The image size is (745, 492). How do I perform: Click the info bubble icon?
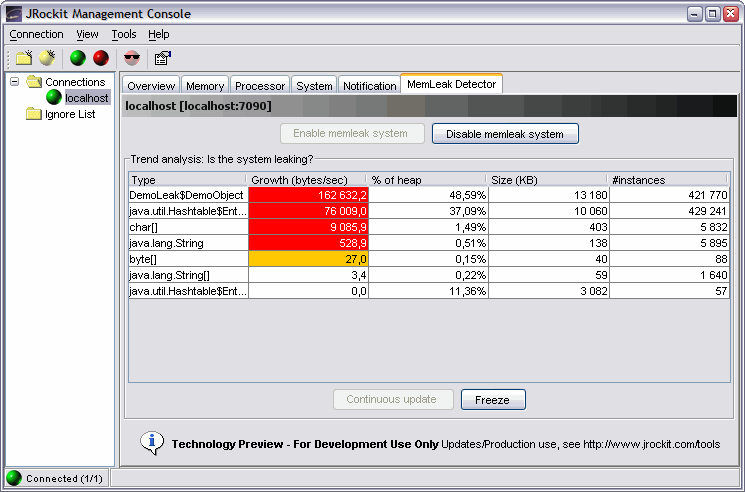152,443
